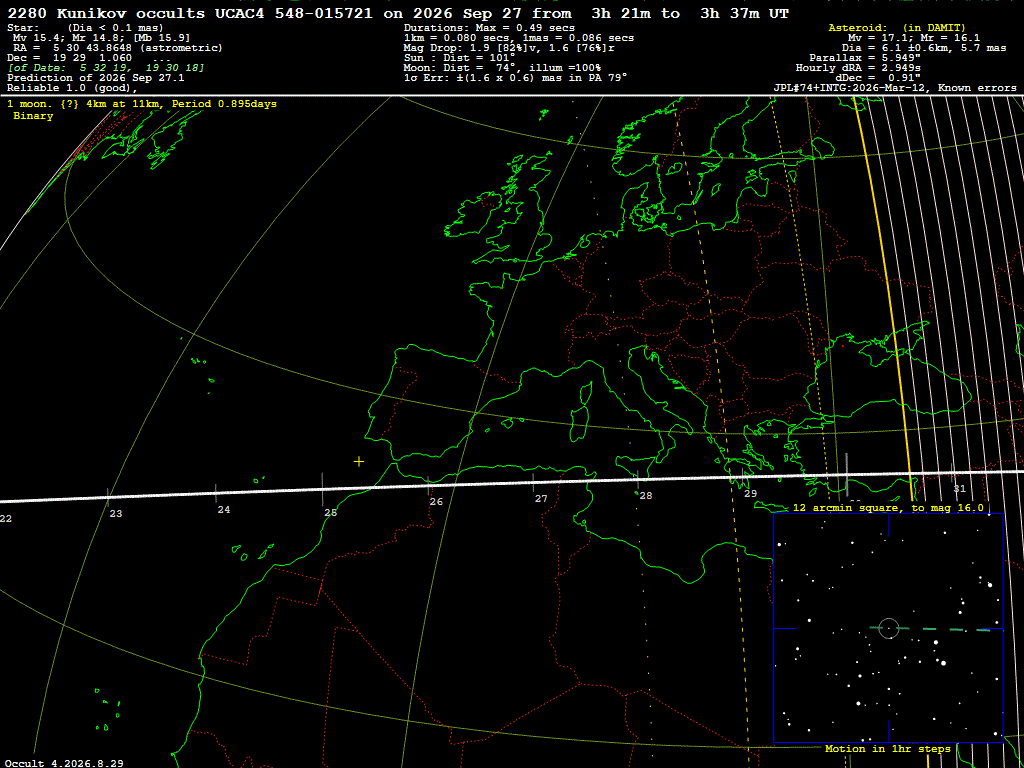
Task: Click the time tick labeled 23
Action: tap(116, 514)
